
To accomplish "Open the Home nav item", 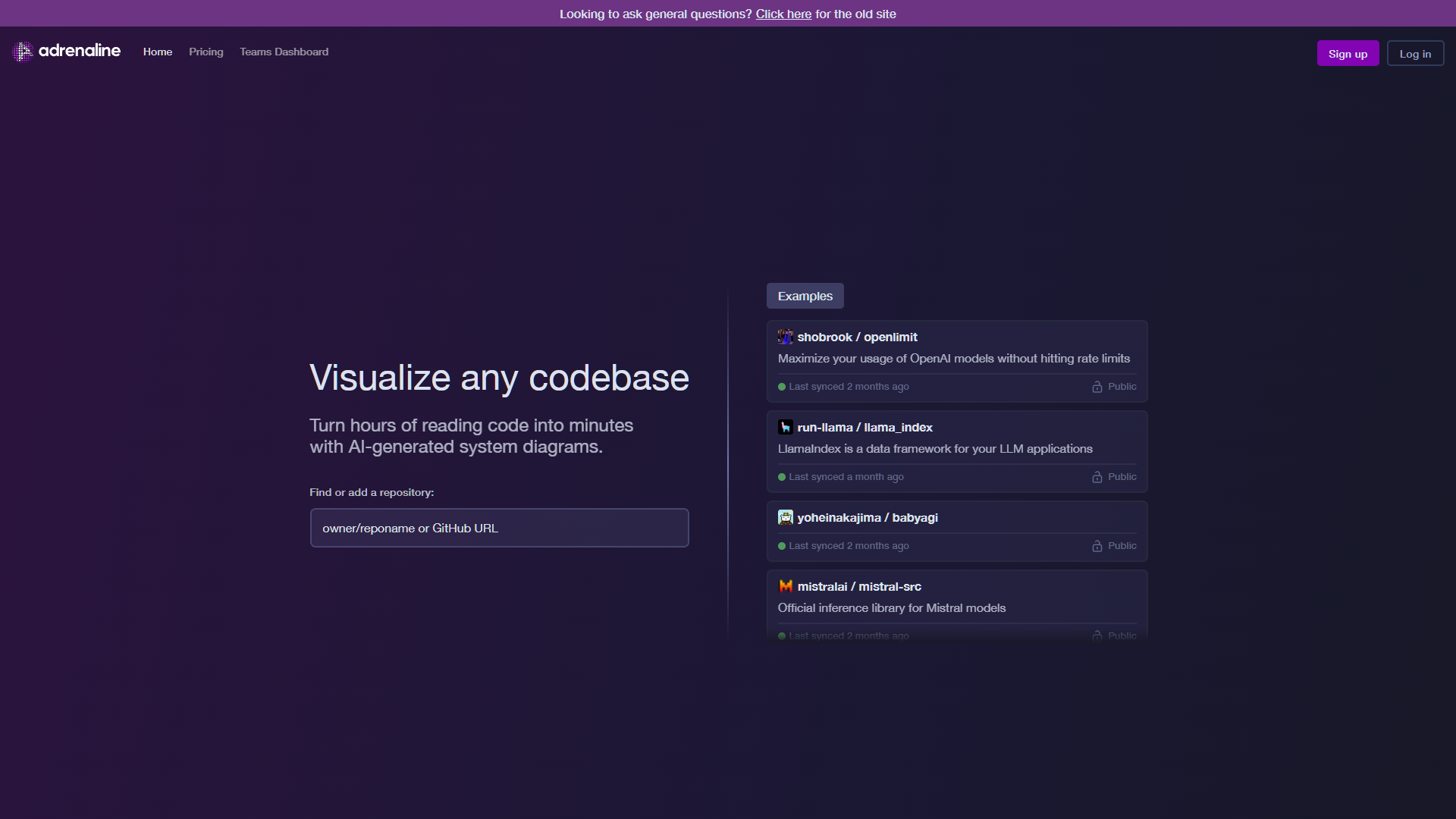I will tap(158, 52).
